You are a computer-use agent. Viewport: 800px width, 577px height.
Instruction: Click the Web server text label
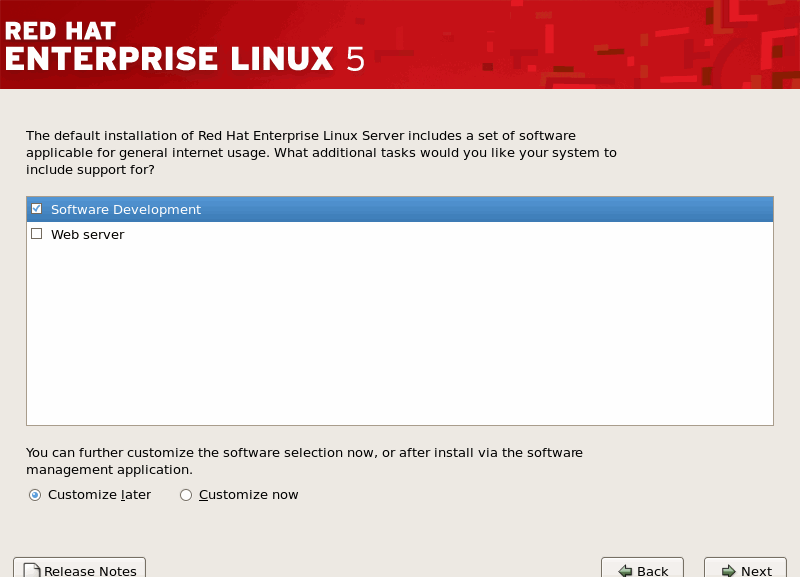coord(88,234)
